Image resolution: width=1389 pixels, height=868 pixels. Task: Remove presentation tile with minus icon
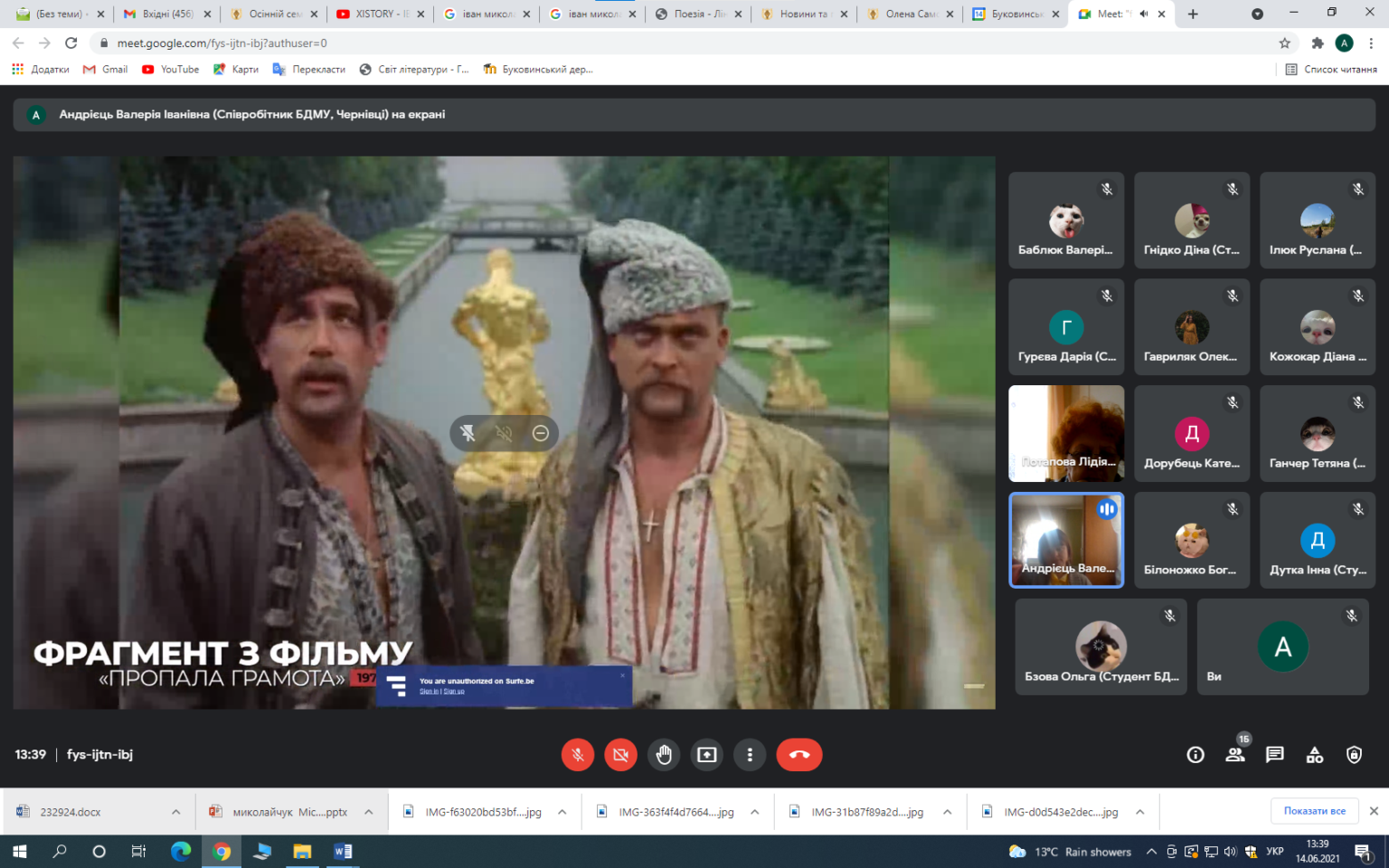[541, 433]
